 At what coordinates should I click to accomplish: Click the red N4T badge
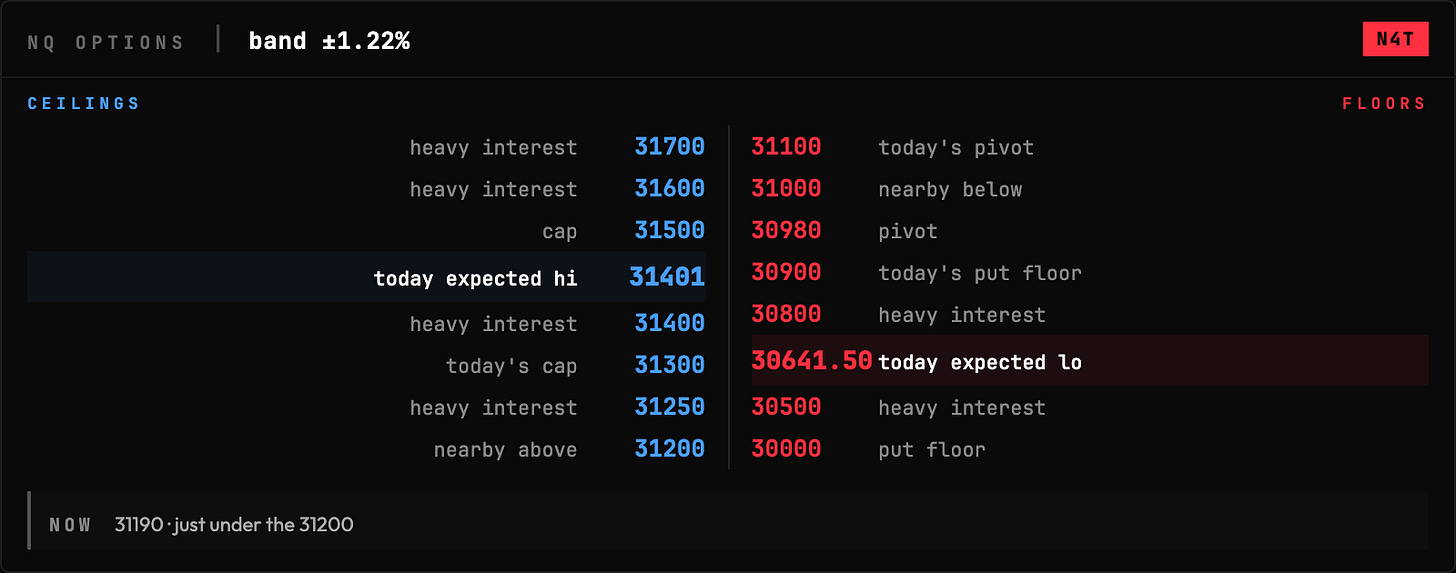[1395, 40]
